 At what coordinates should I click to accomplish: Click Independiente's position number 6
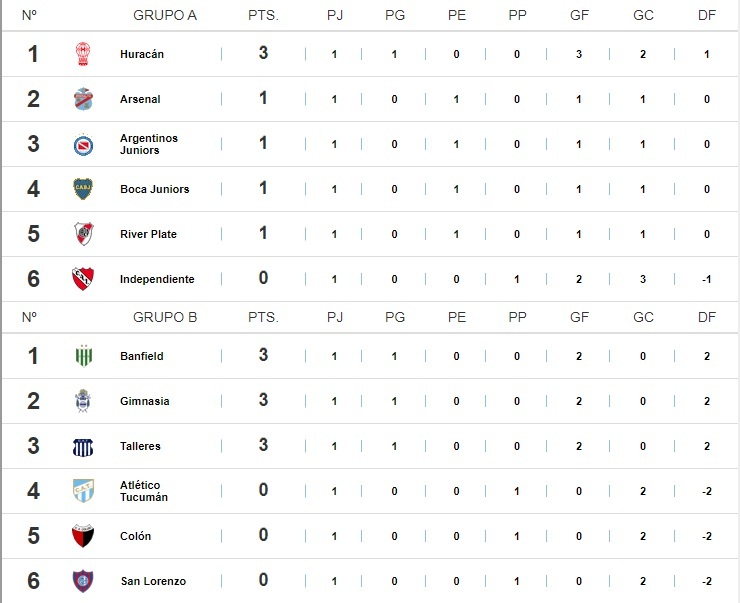tap(33, 279)
